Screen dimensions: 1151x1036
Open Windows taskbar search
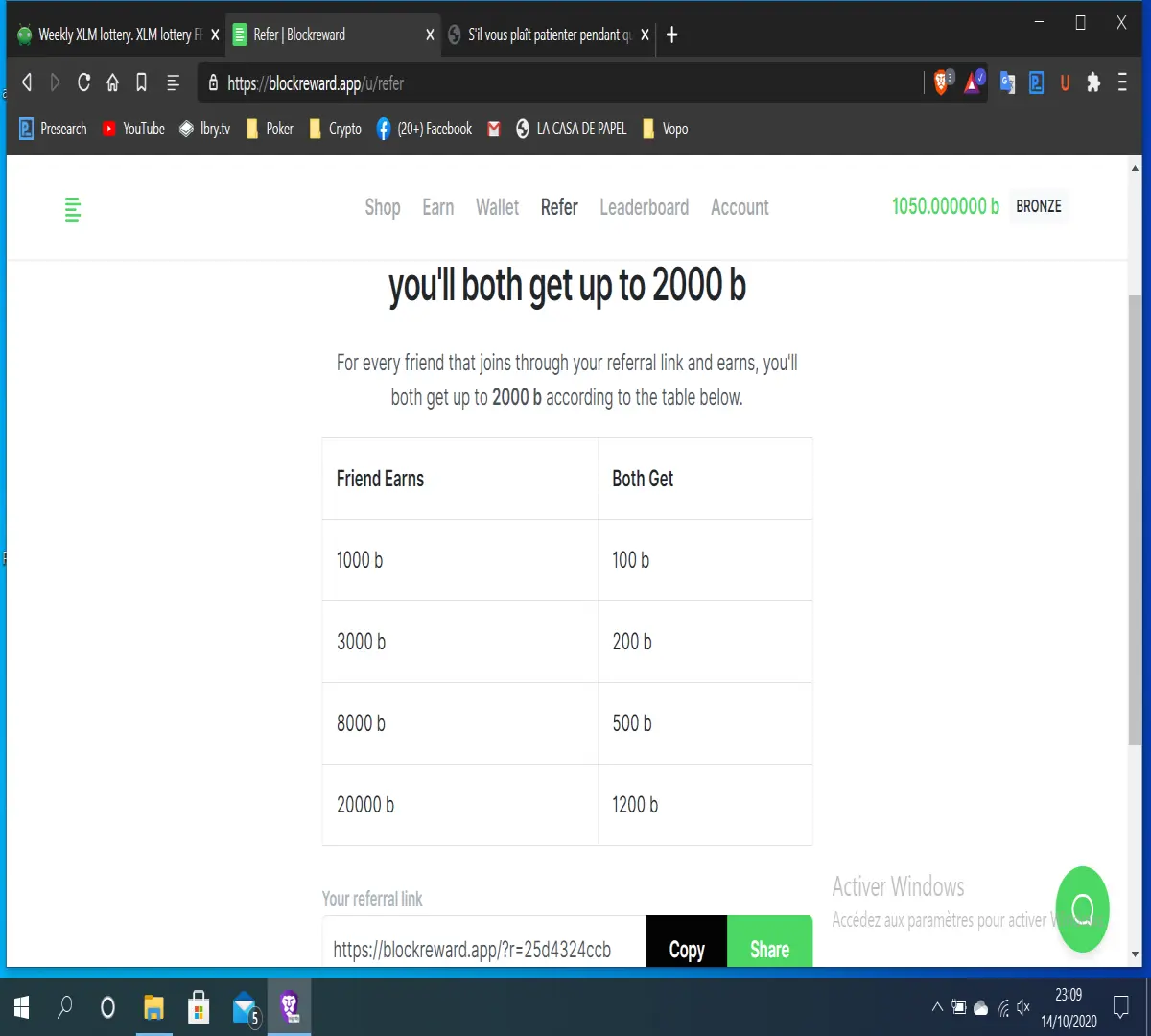tap(65, 1007)
